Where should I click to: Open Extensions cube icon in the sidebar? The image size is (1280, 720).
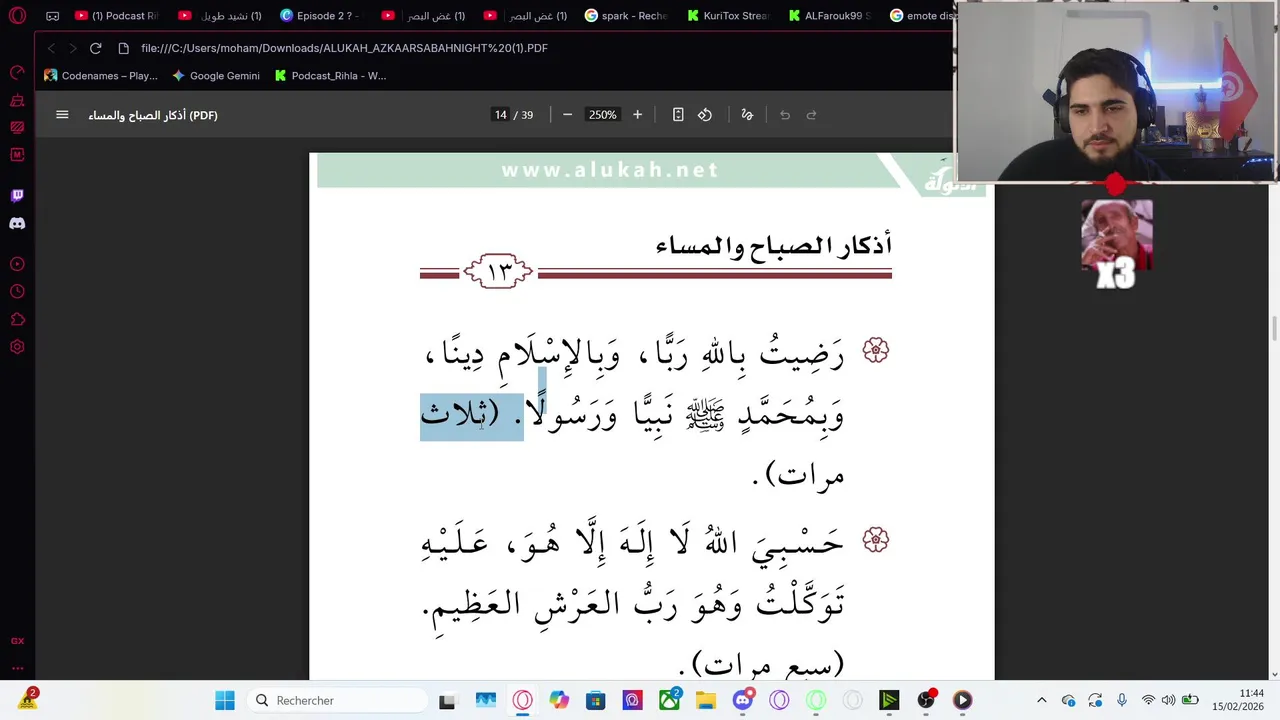tap(17, 320)
